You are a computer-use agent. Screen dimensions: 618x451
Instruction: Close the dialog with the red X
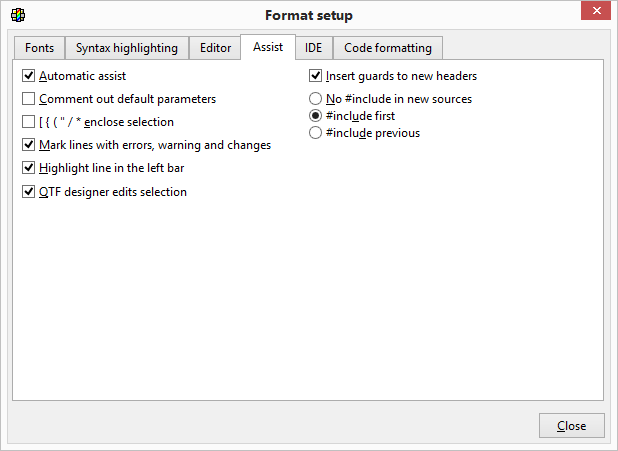594,12
